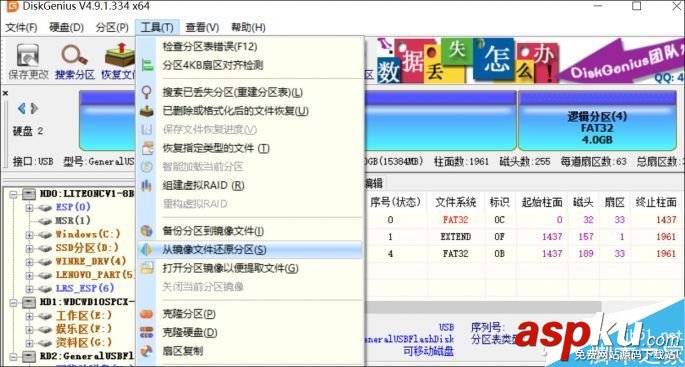Collapse the HD0:LITEONCV1 disk node
The width and height of the screenshot is (685, 367).
(x=14, y=194)
